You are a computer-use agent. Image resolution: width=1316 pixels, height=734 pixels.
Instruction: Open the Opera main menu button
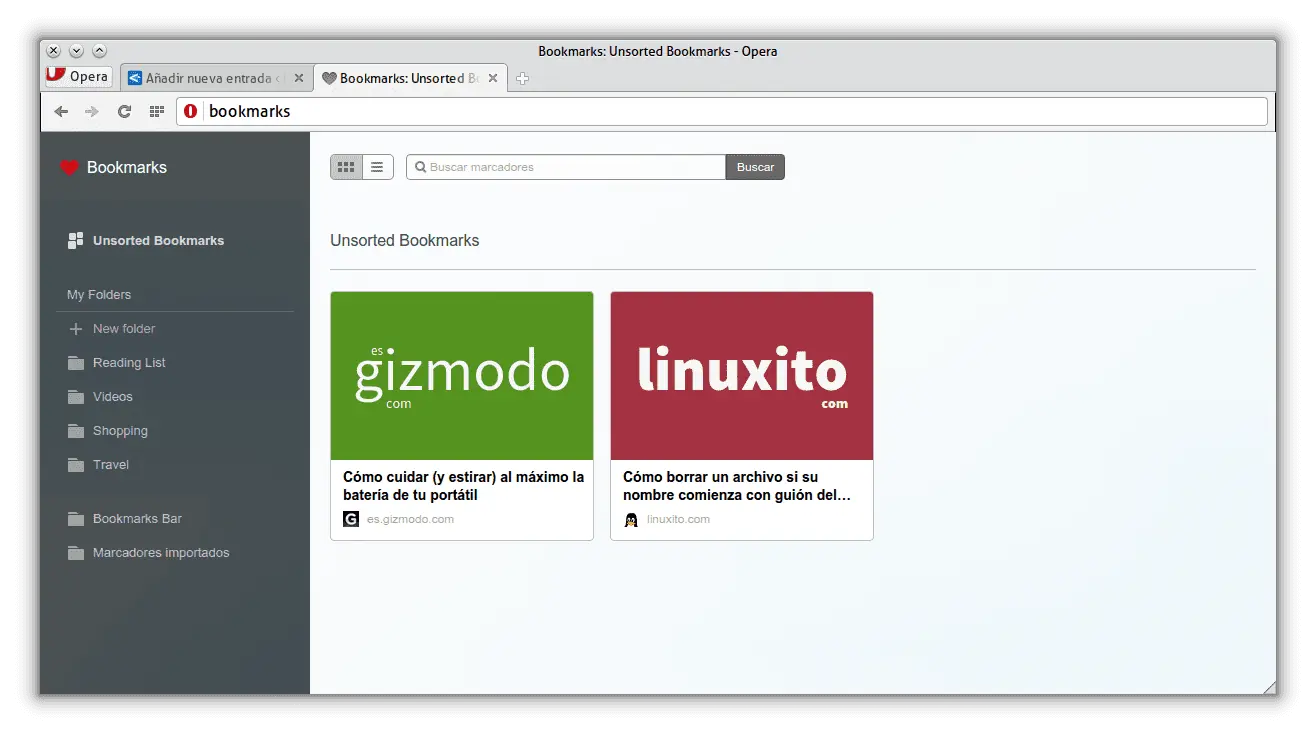[x=79, y=76]
